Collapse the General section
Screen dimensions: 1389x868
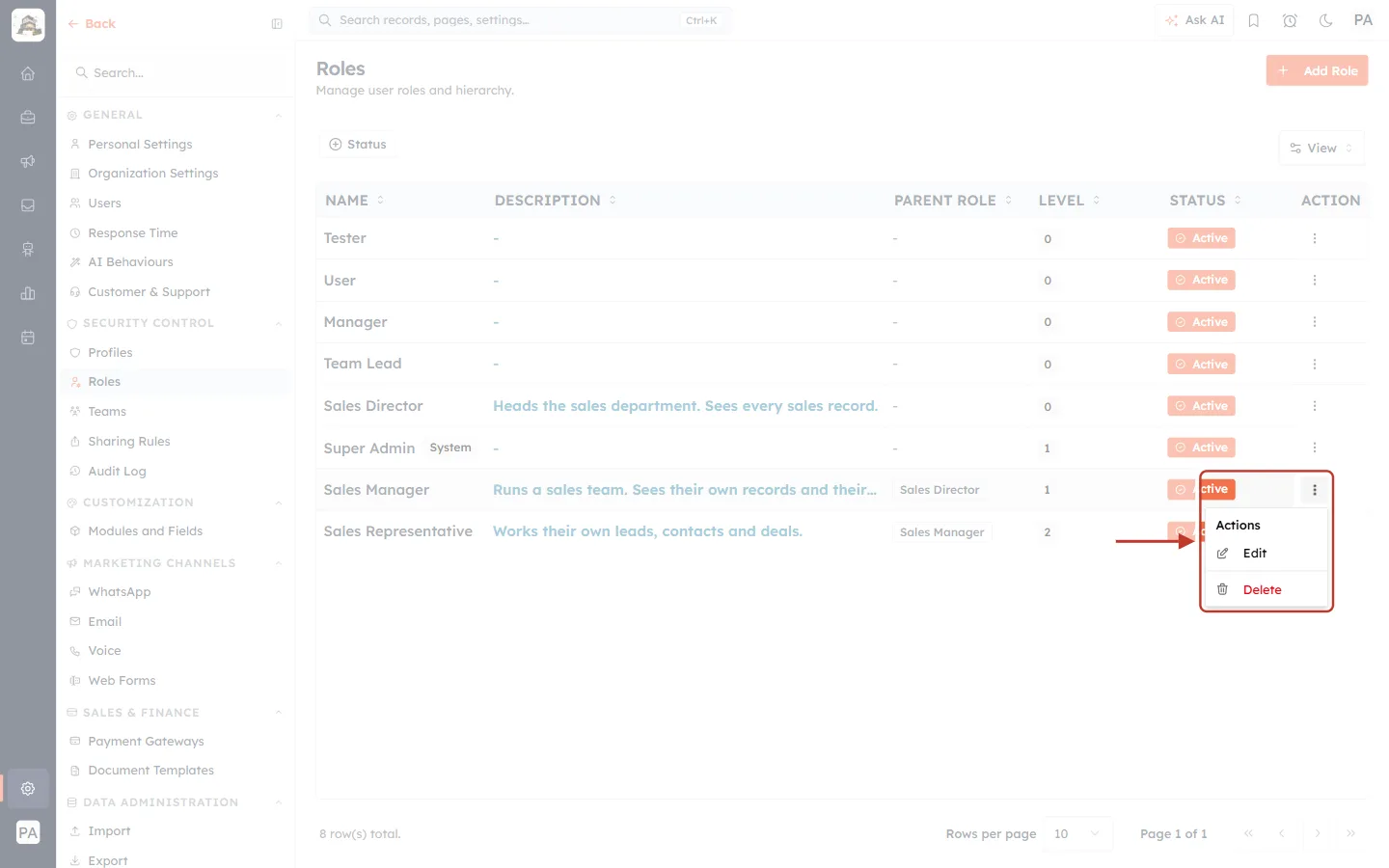tap(278, 116)
